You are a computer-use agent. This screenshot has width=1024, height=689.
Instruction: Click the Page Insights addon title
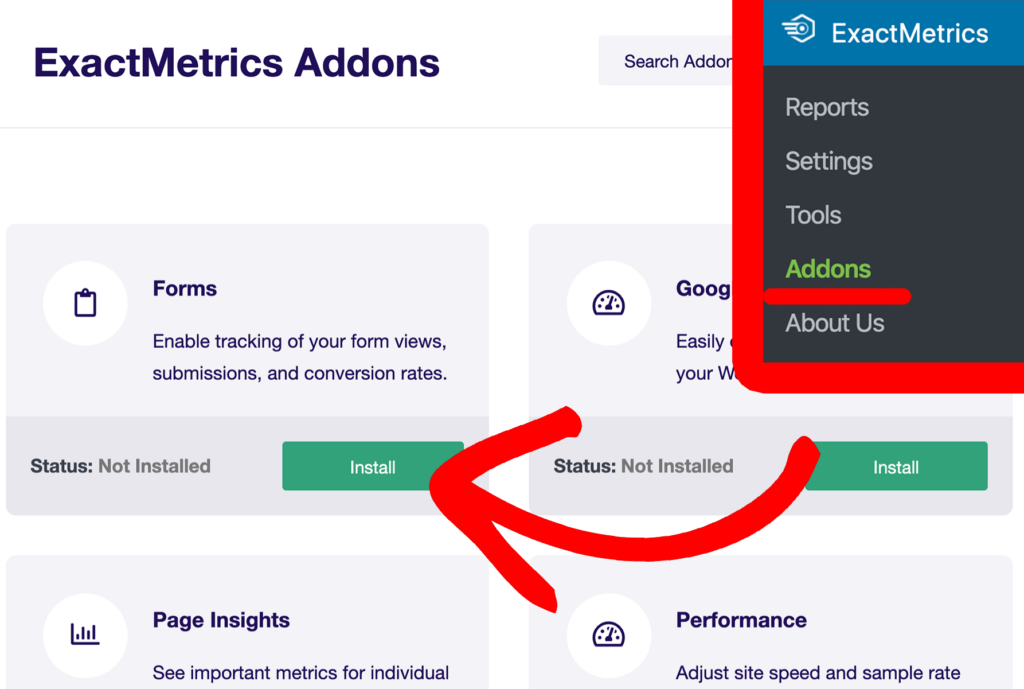[221, 621]
